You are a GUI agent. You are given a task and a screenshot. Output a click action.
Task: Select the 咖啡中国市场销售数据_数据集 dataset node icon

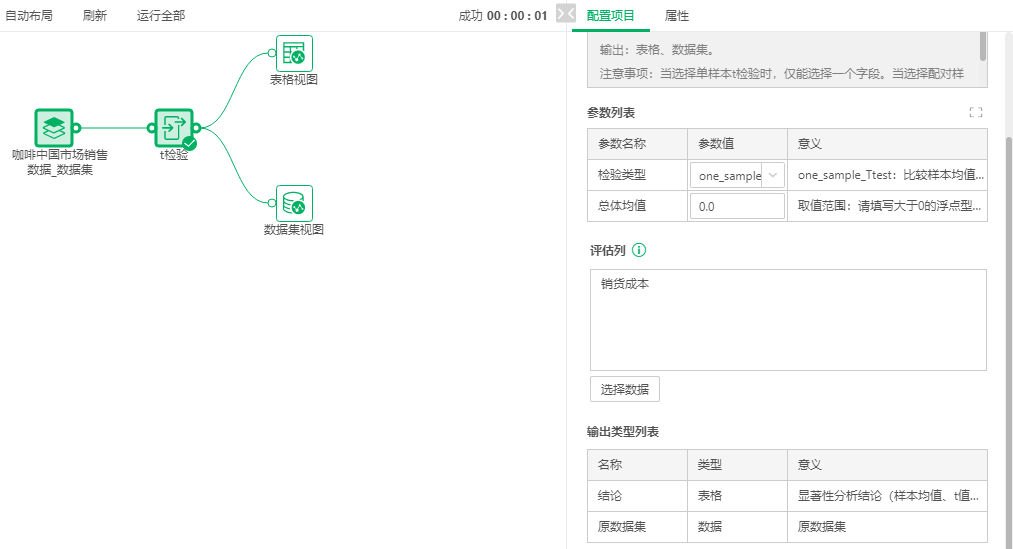pyautogui.click(x=54, y=128)
